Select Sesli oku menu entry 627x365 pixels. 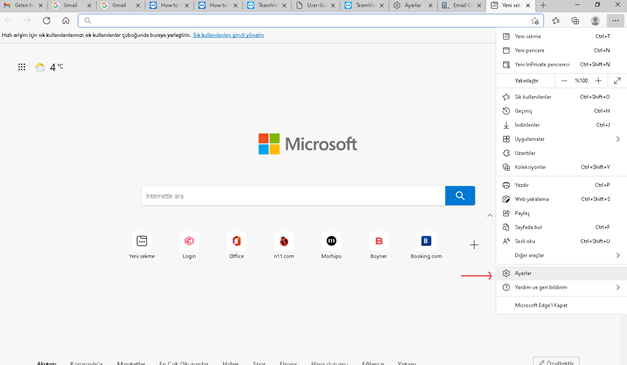pos(561,241)
